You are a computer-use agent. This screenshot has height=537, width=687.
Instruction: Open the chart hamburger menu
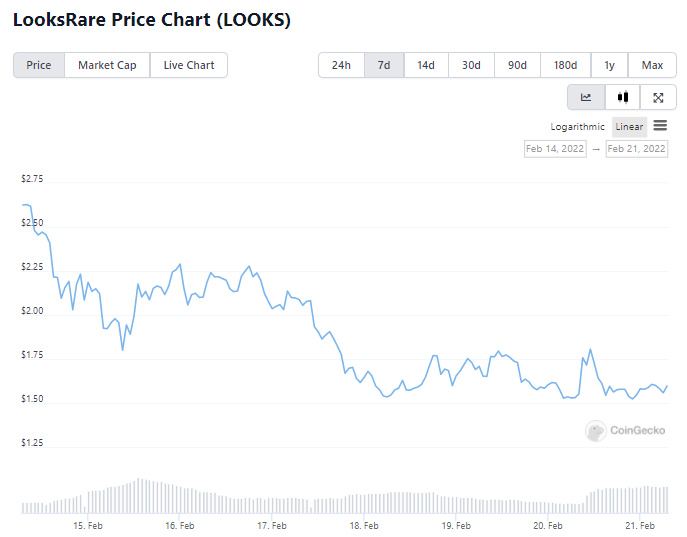[x=661, y=126]
